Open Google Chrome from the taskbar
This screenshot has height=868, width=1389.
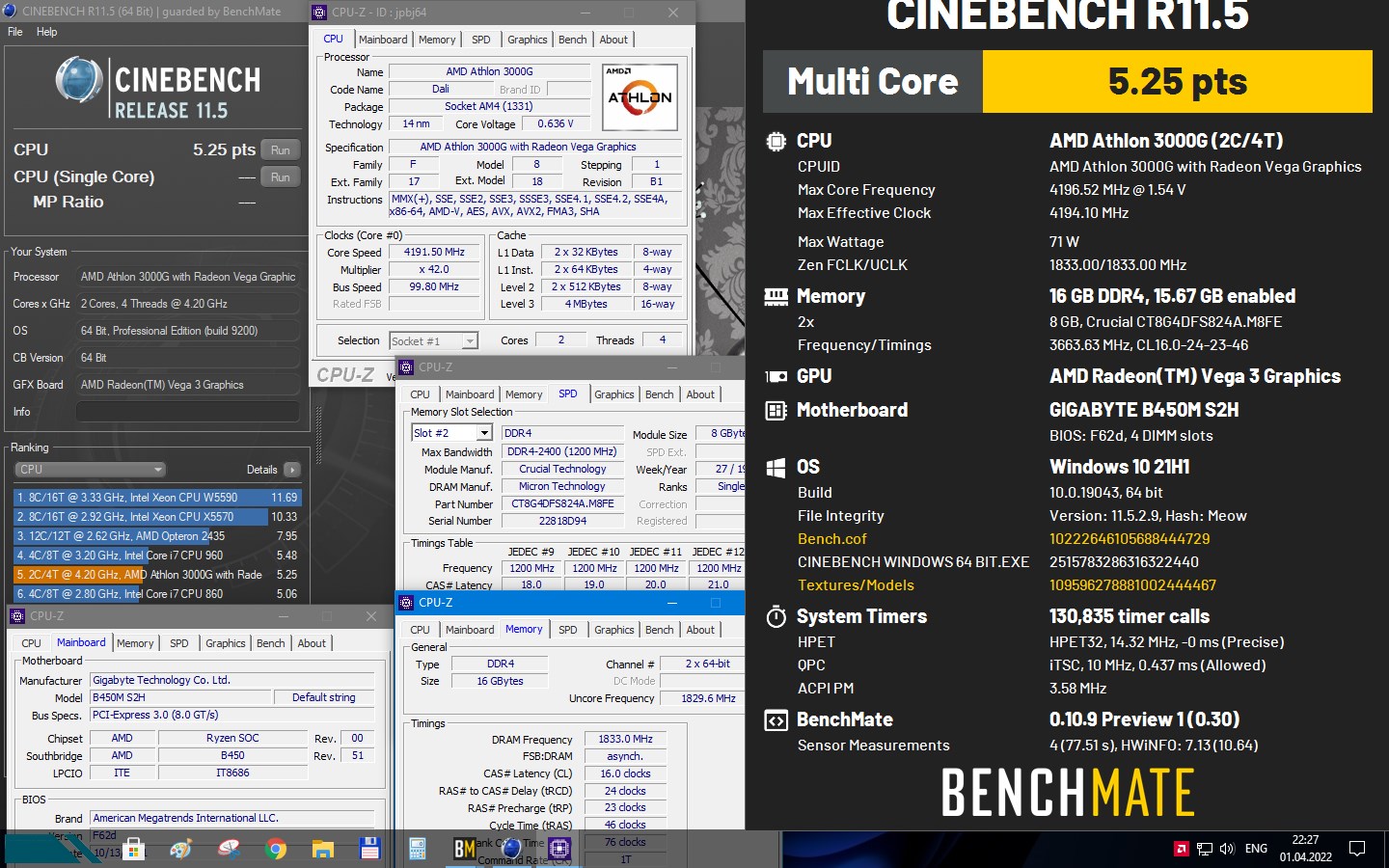click(x=276, y=849)
